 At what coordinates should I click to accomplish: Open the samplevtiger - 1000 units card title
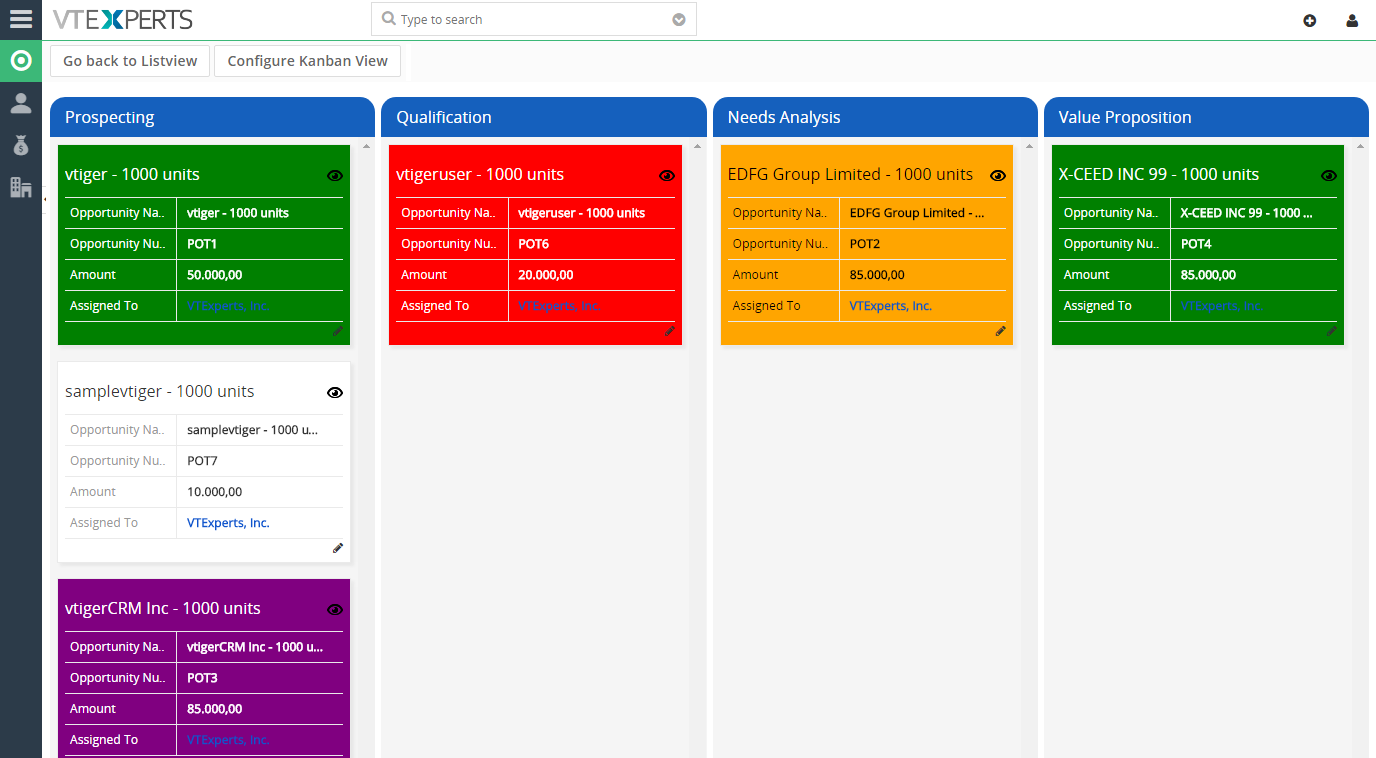(x=160, y=391)
